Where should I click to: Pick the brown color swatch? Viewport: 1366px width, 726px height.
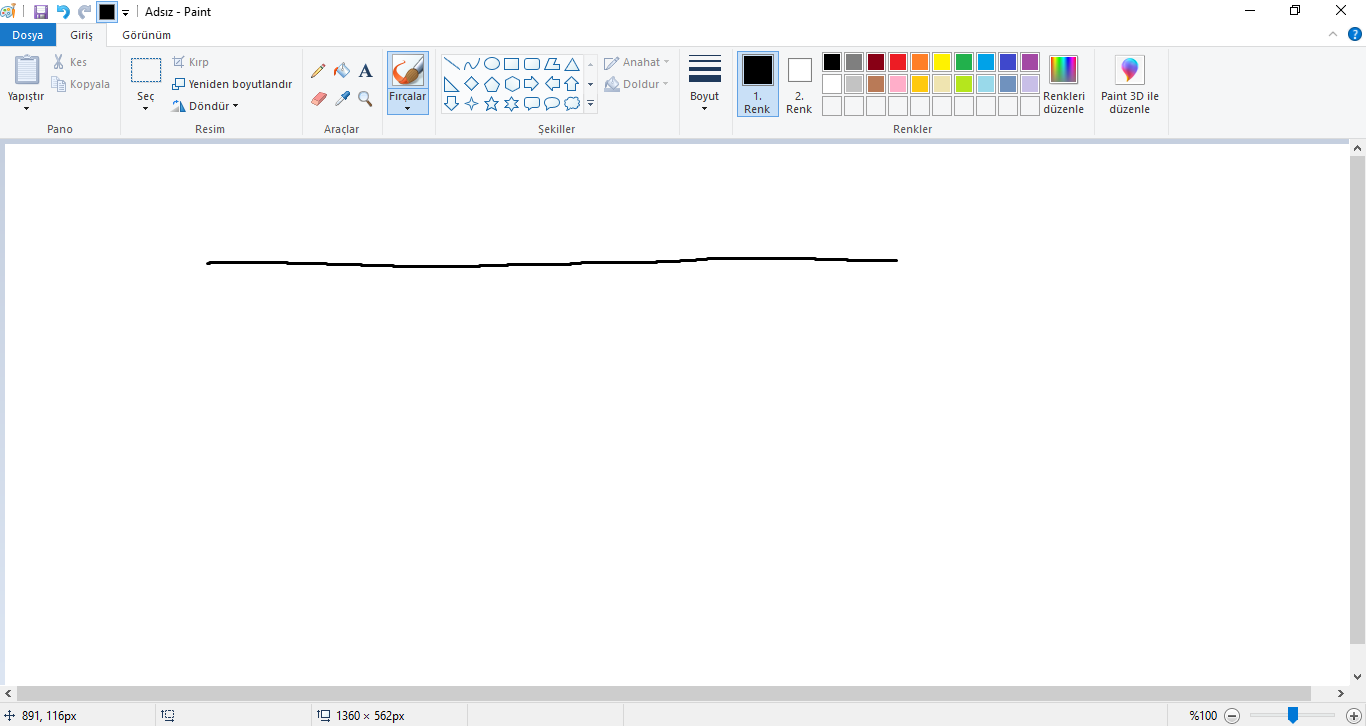tap(876, 84)
